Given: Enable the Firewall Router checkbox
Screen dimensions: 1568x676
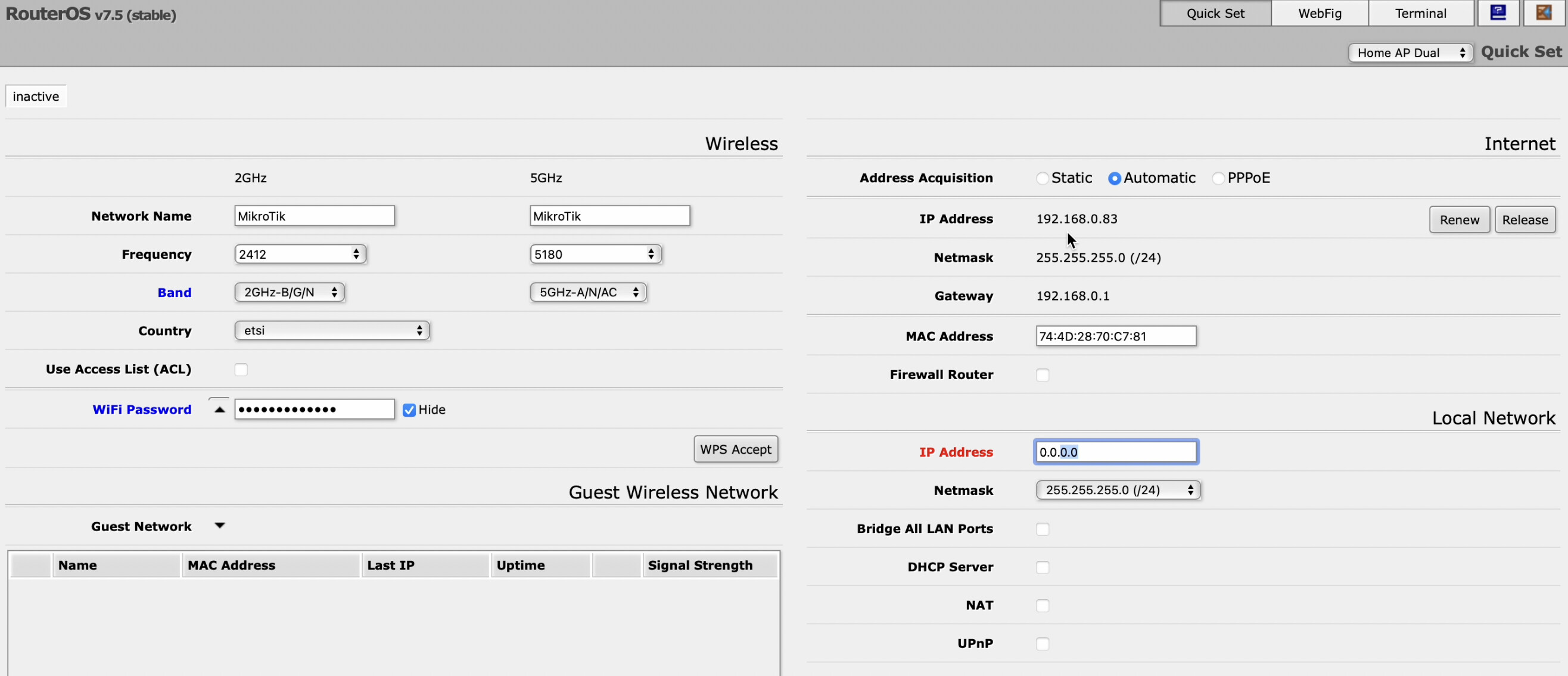Looking at the screenshot, I should [x=1043, y=375].
